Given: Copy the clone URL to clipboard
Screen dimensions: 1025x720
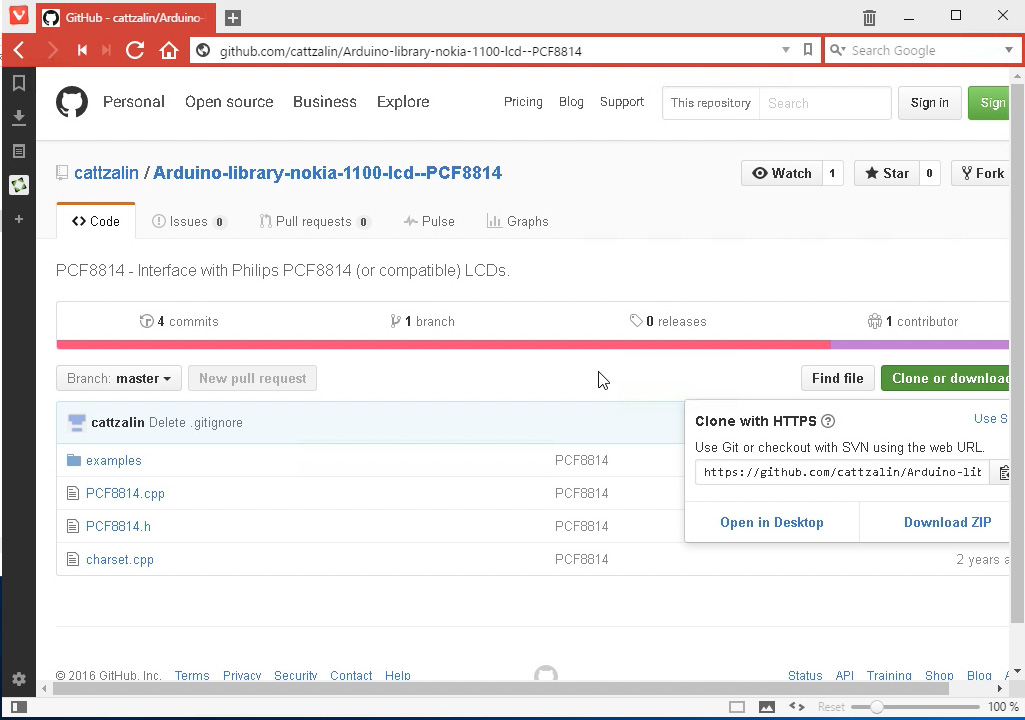Looking at the screenshot, I should coord(1003,472).
